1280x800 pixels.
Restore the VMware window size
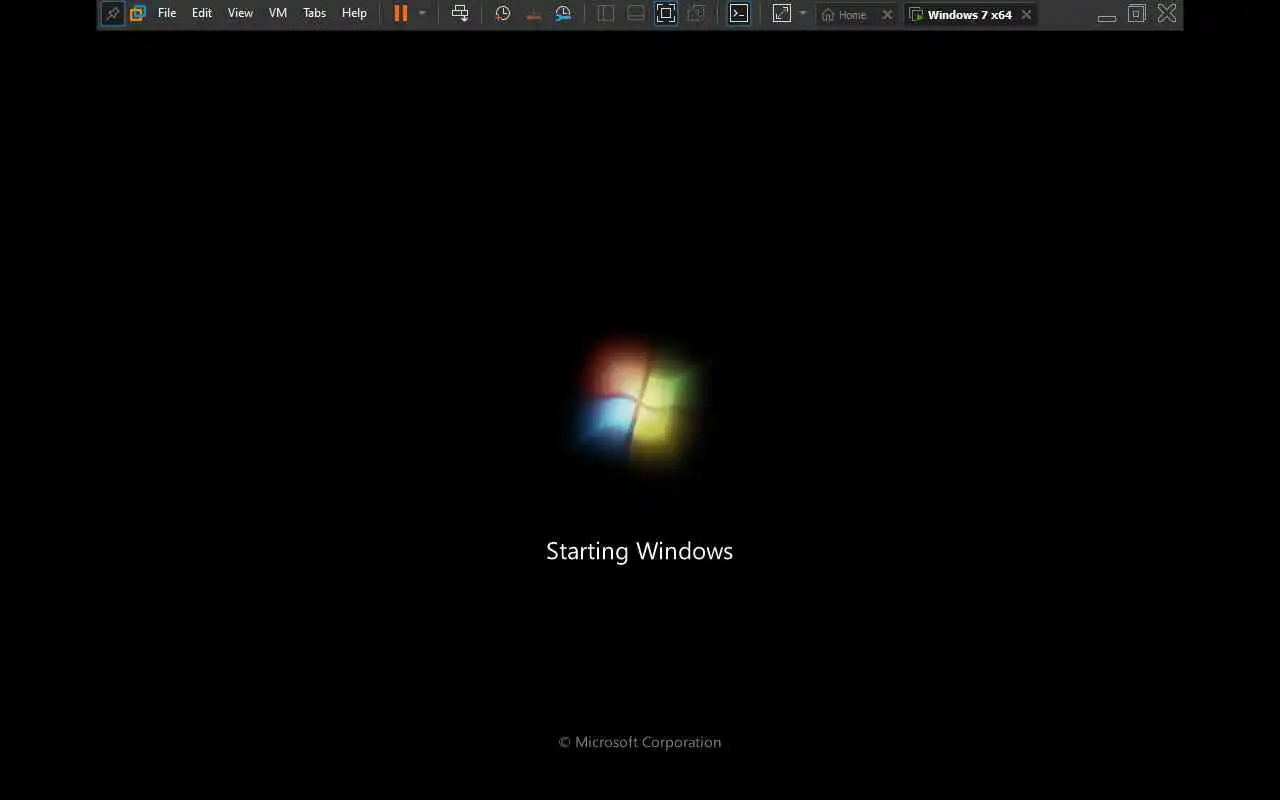tap(1137, 14)
